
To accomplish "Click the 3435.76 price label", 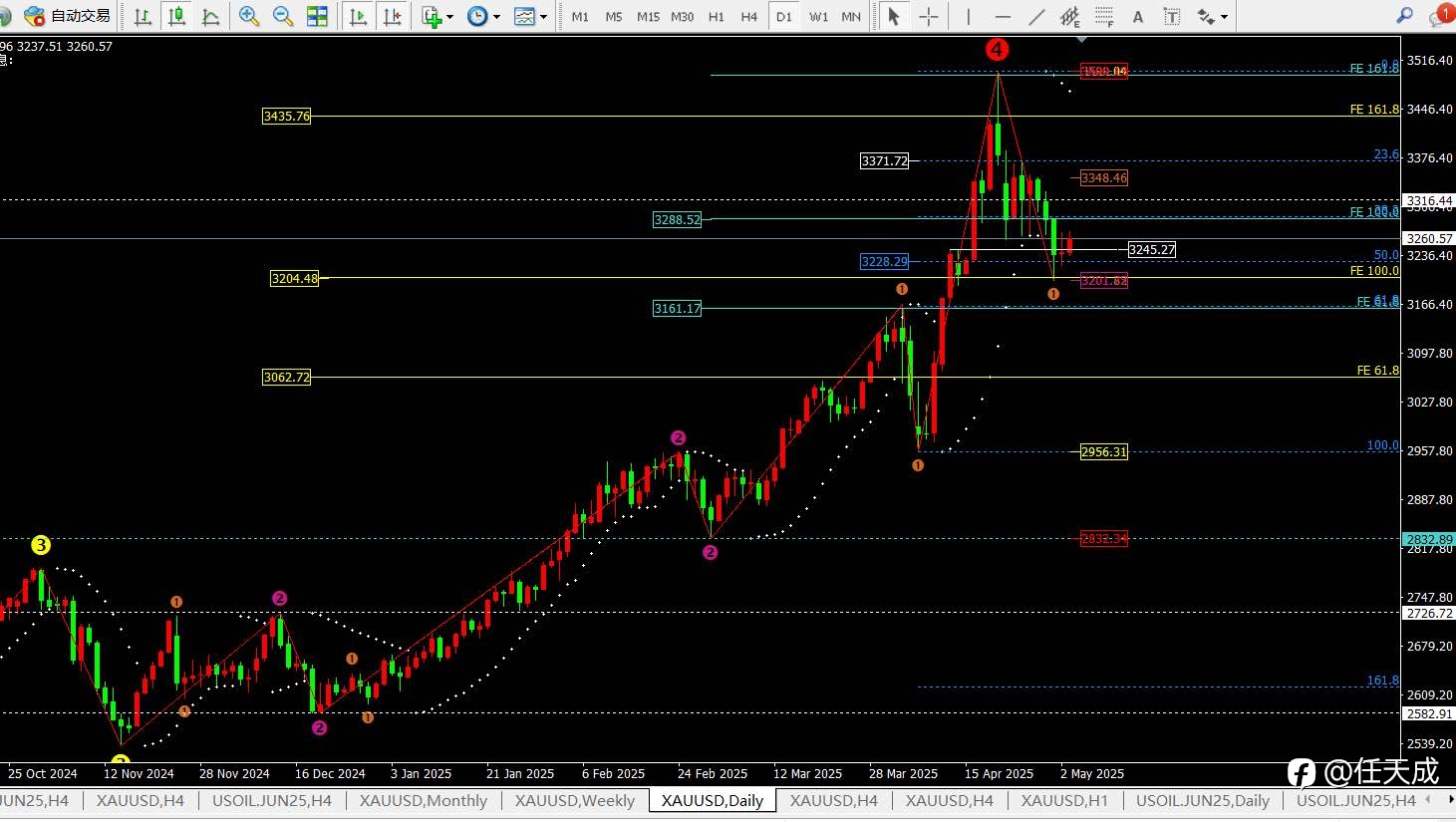I will coord(286,117).
